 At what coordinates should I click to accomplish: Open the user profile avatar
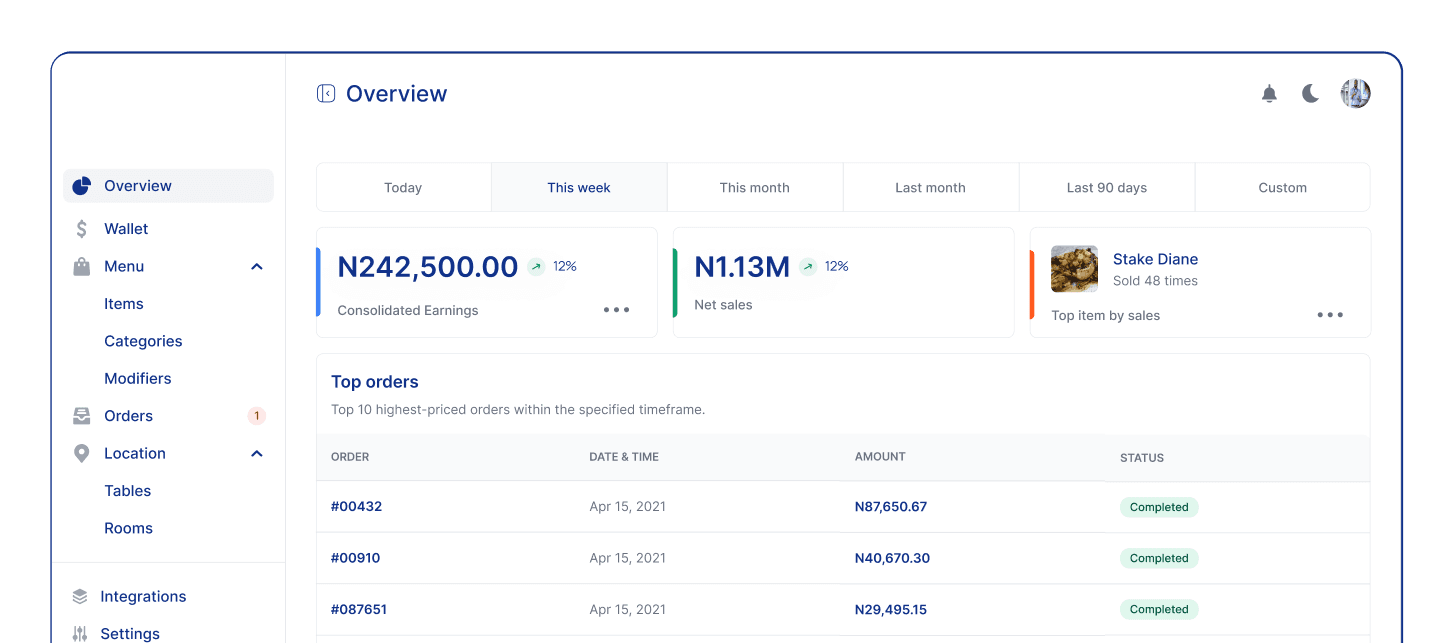(1355, 94)
